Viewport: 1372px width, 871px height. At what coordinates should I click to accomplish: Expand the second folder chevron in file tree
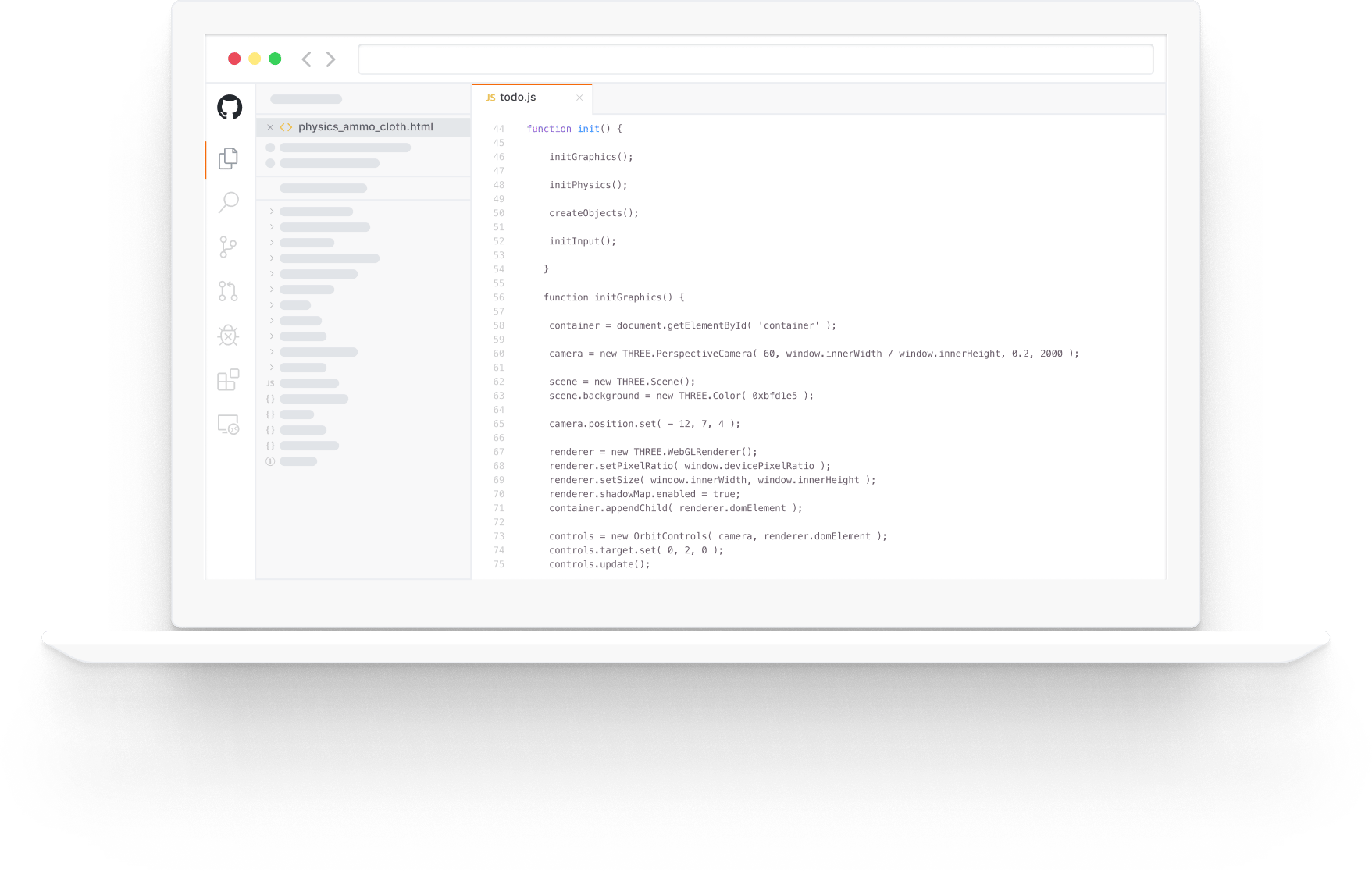pyautogui.click(x=272, y=227)
